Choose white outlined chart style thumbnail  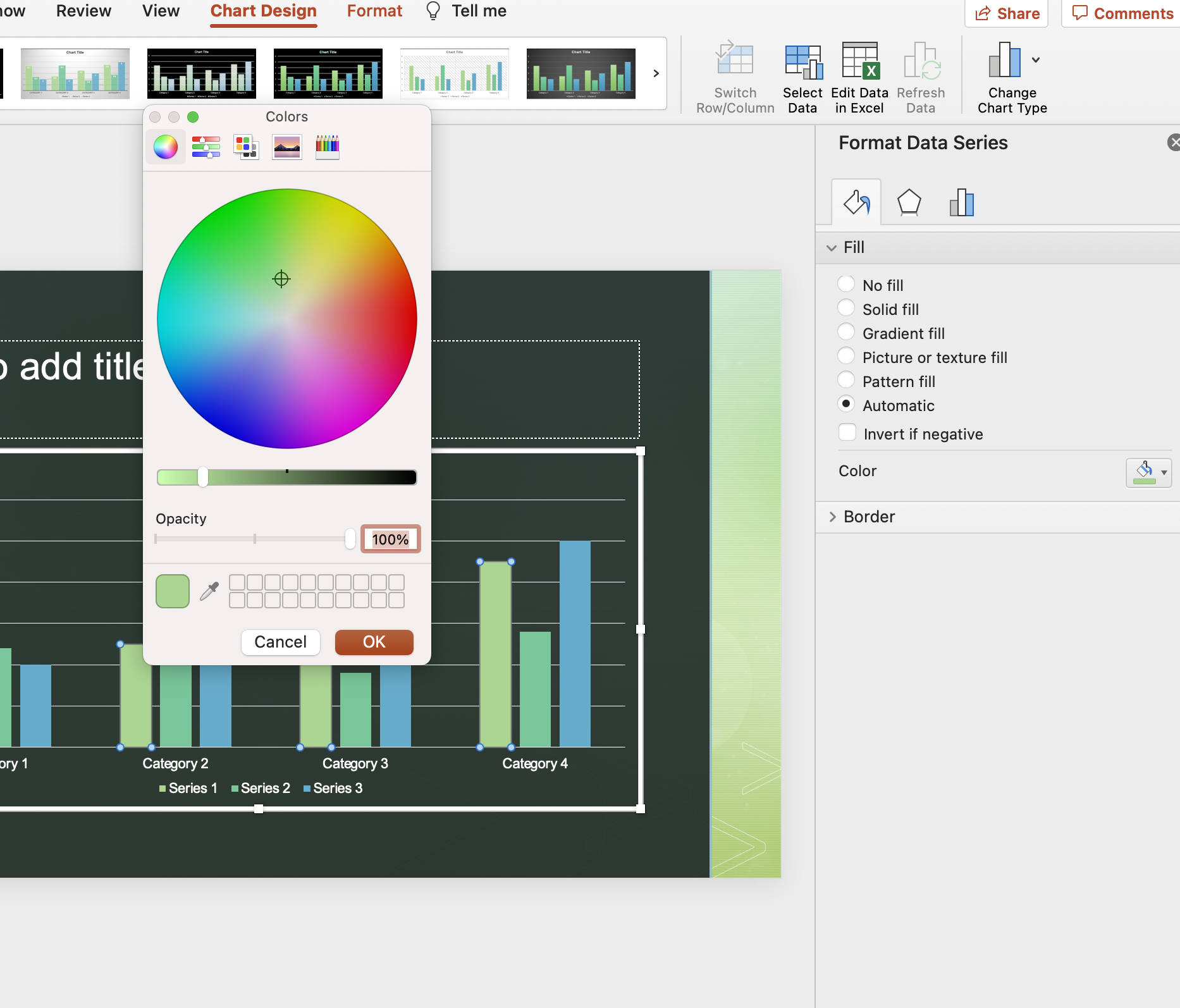(x=455, y=73)
